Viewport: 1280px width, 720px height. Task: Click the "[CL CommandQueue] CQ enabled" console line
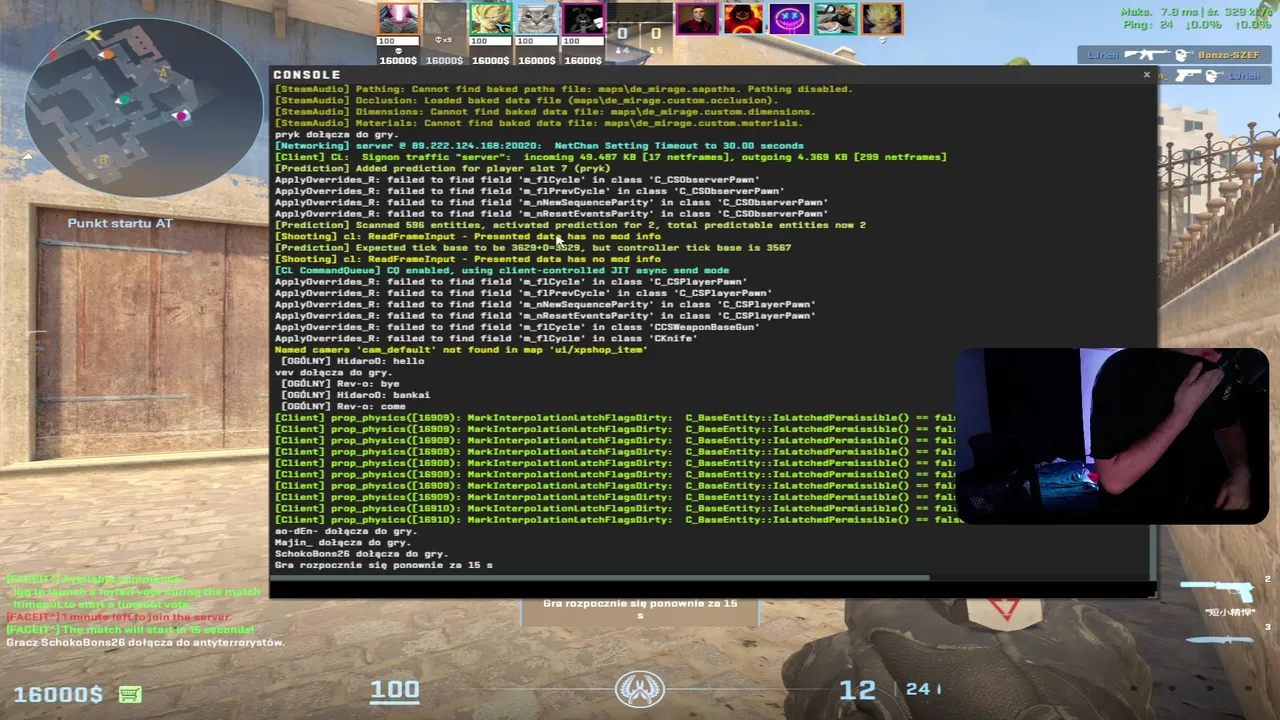point(502,270)
